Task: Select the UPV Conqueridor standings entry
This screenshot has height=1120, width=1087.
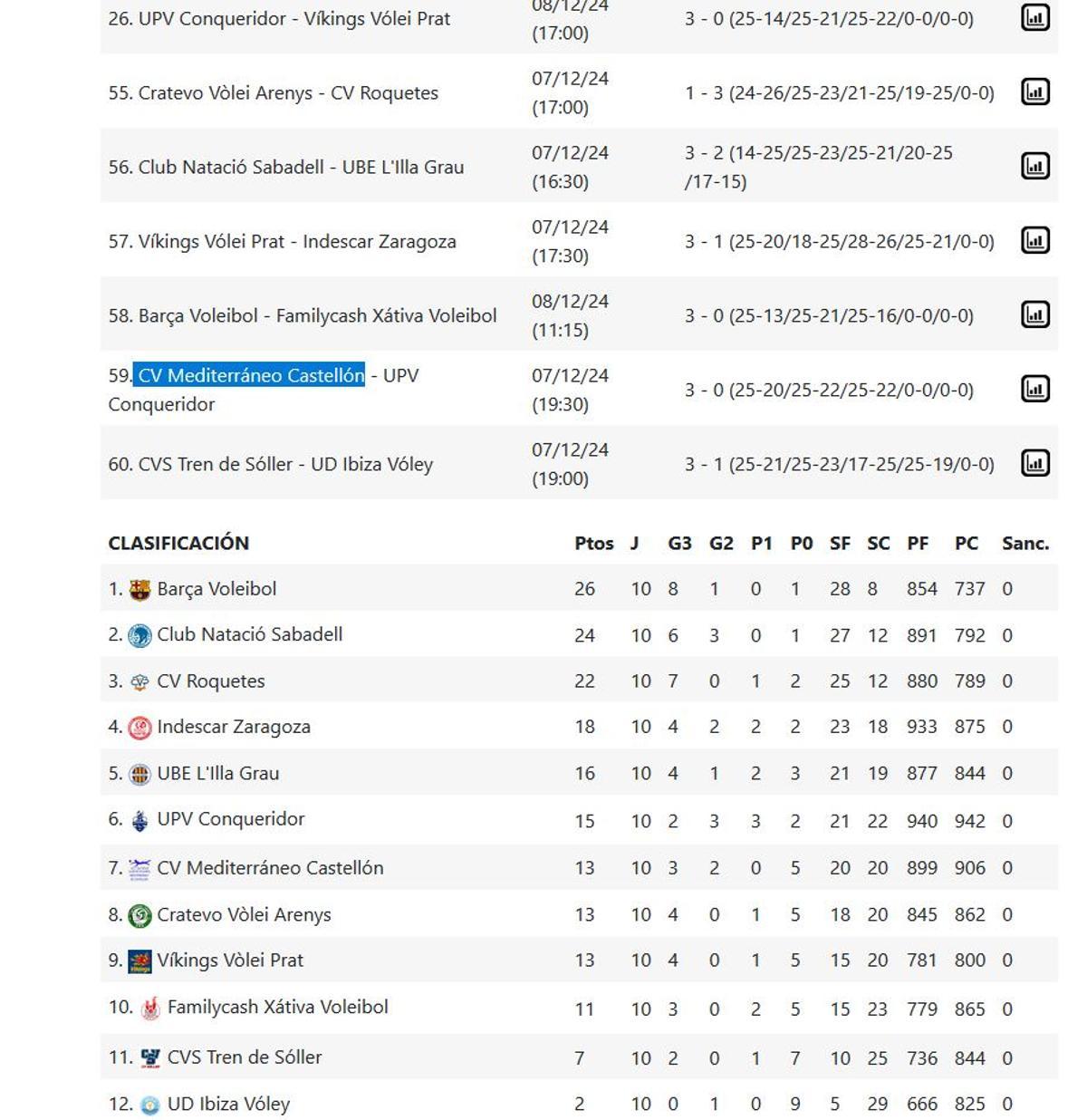Action: [x=234, y=819]
